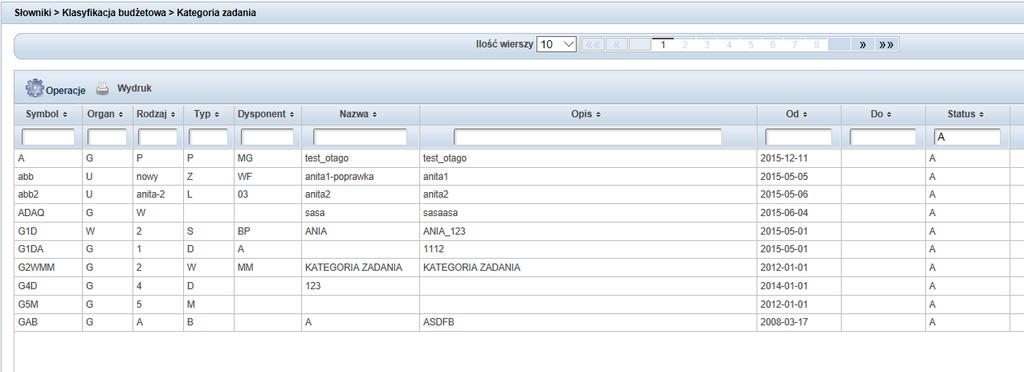Click the Wydruk printer icon

click(103, 88)
